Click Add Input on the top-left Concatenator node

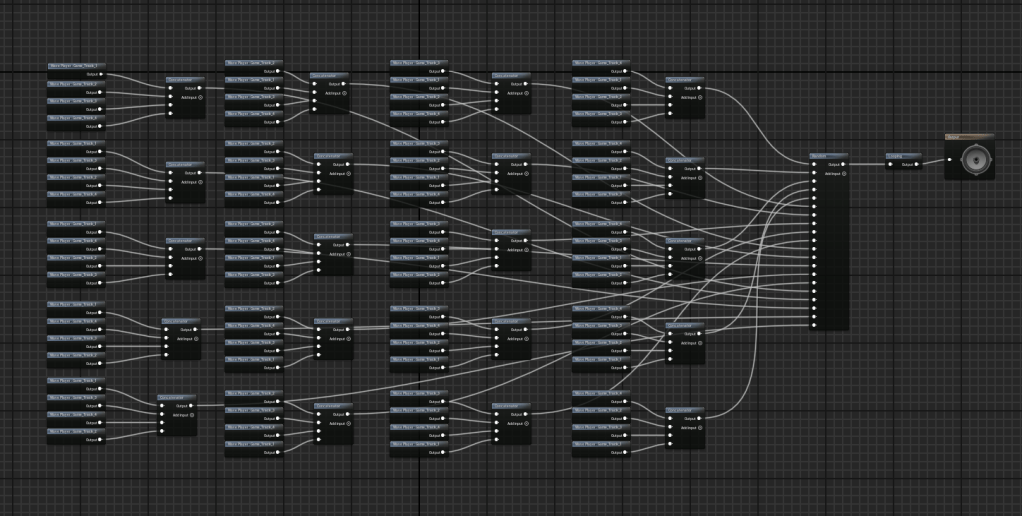[x=199, y=97]
